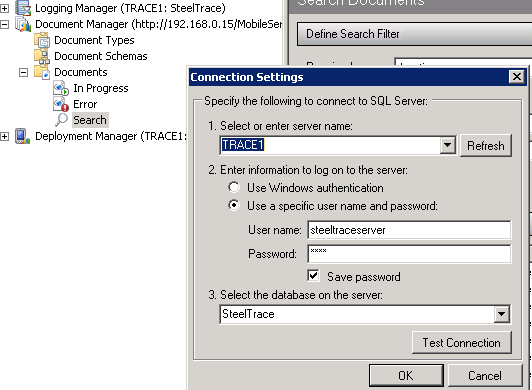
Task: Select the Deployment Manager tree label
Action: pyautogui.click(x=111, y=136)
